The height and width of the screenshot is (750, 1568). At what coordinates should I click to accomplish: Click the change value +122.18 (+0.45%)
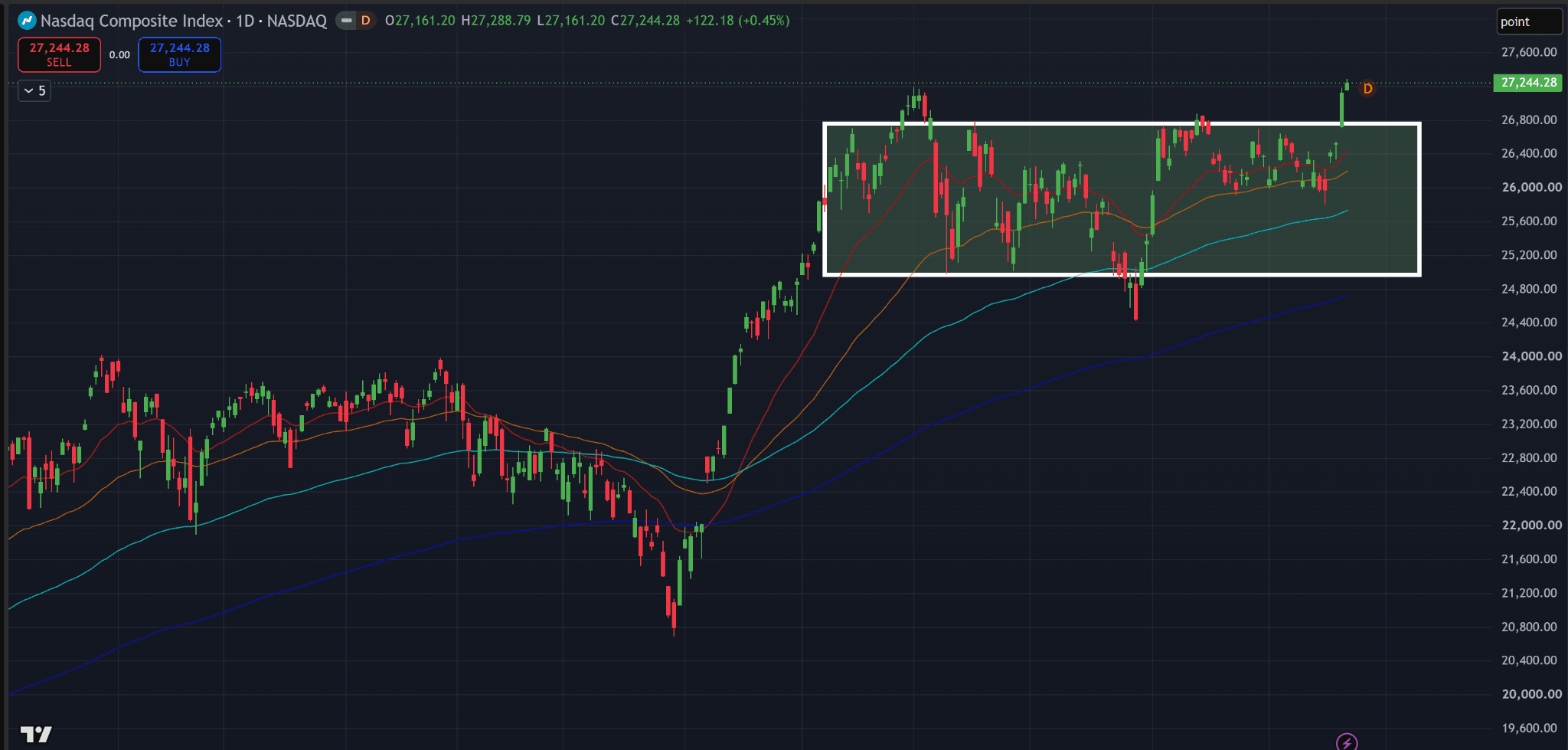click(737, 21)
